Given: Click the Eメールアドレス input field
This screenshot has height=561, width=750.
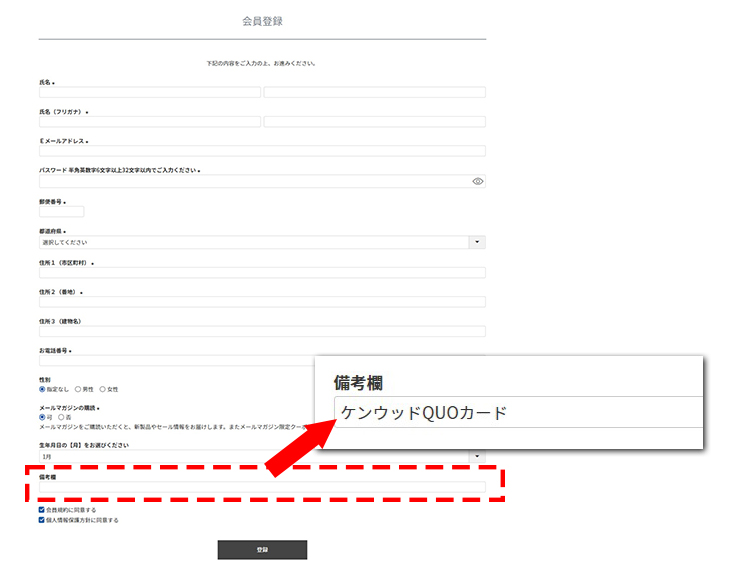Looking at the screenshot, I should (x=262, y=151).
